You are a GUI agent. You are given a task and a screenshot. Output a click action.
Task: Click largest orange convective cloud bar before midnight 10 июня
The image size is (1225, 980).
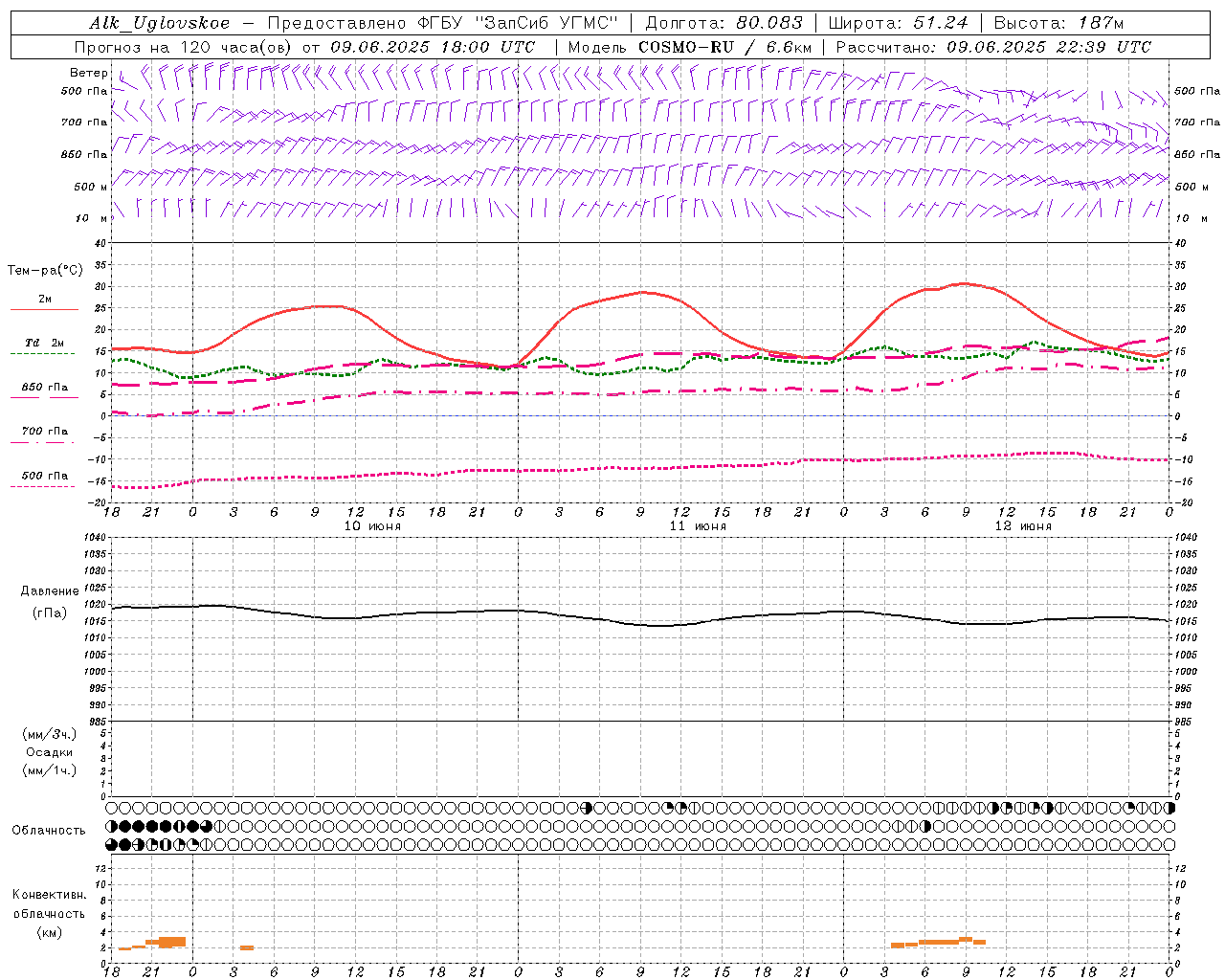(x=172, y=942)
